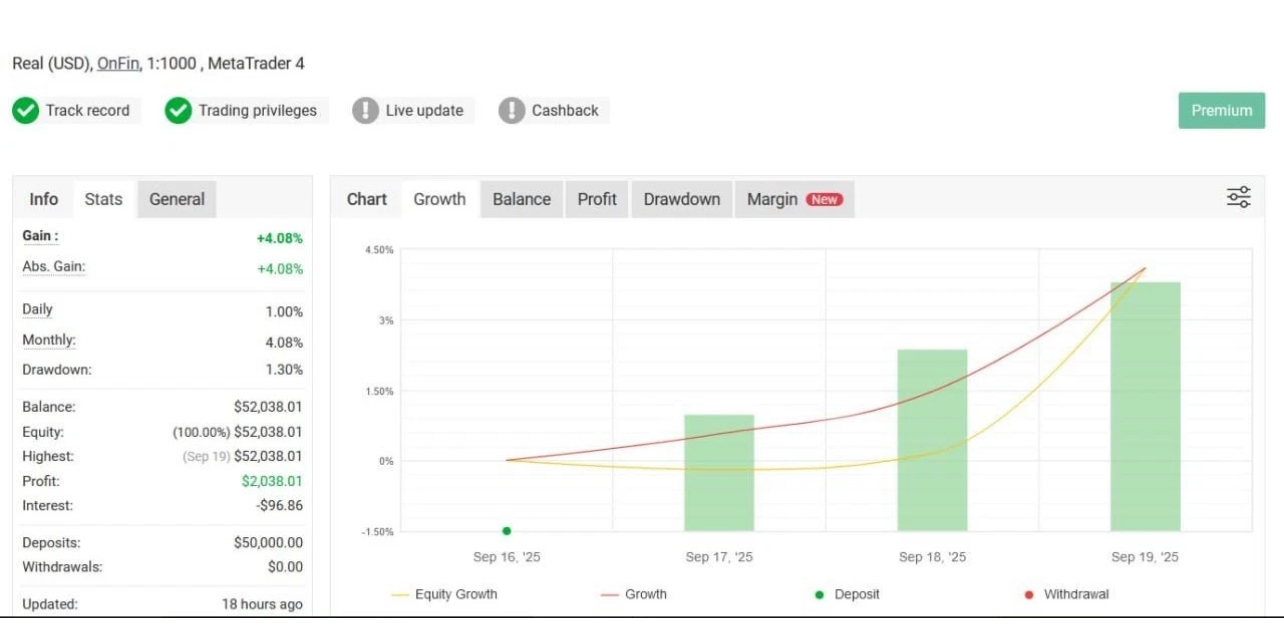Screen dimensions: 1284x625
Task: Open the Balance chart tab
Action: (x=521, y=199)
